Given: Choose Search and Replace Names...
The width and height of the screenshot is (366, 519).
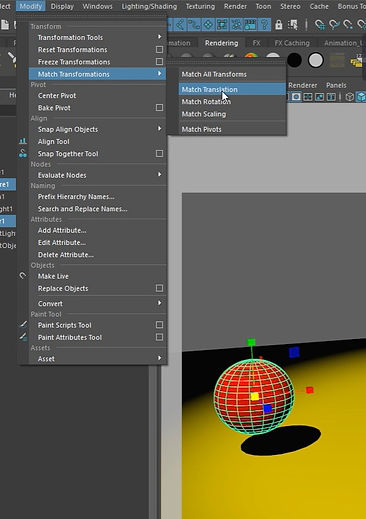Looking at the screenshot, I should 97,209.
